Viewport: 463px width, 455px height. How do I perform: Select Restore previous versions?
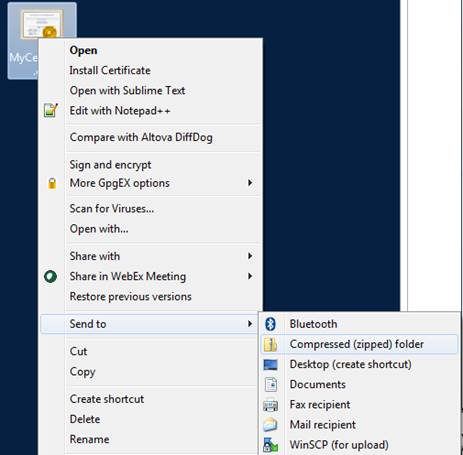coord(130,296)
